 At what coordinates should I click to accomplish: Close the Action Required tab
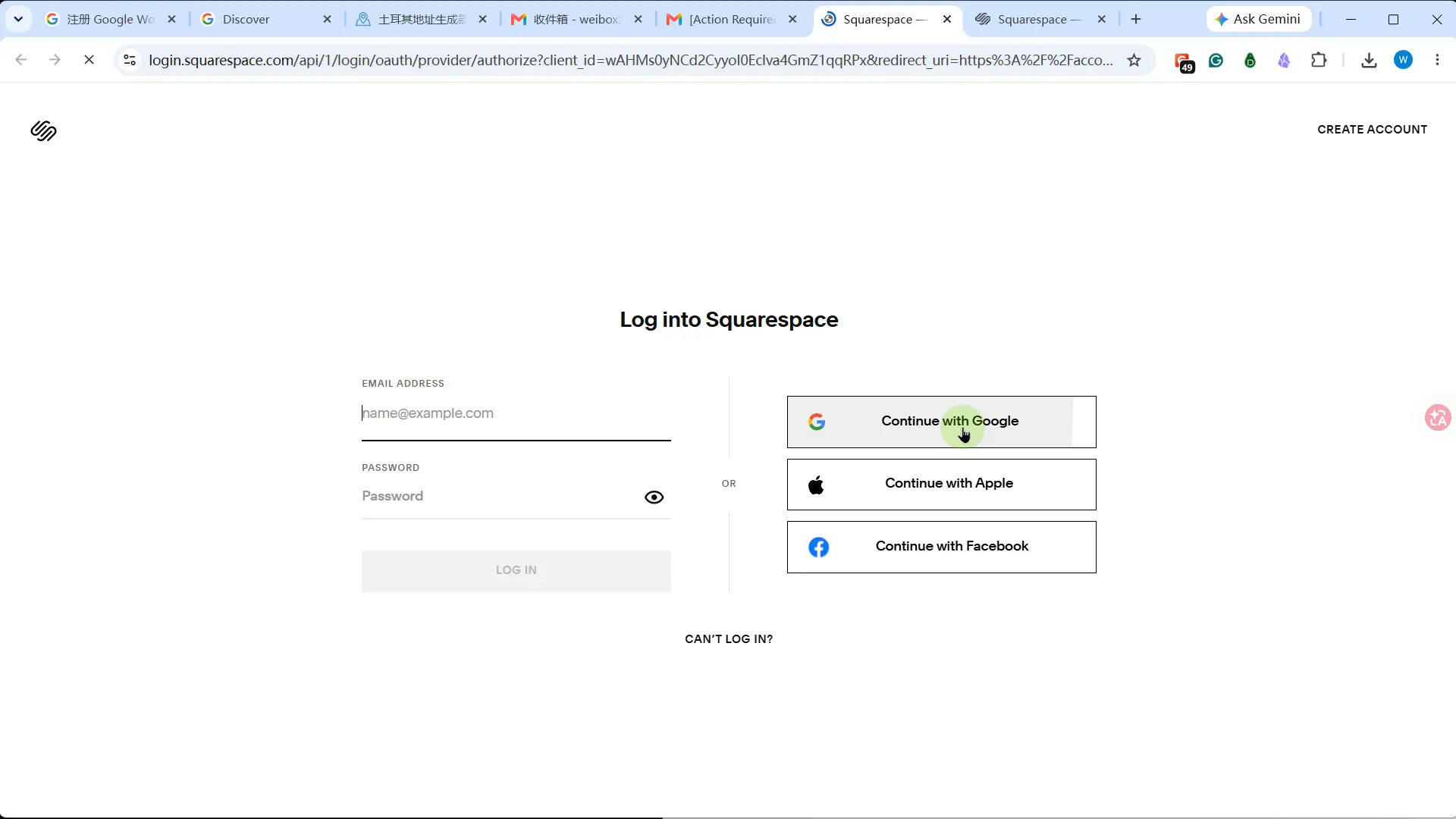[x=792, y=19]
